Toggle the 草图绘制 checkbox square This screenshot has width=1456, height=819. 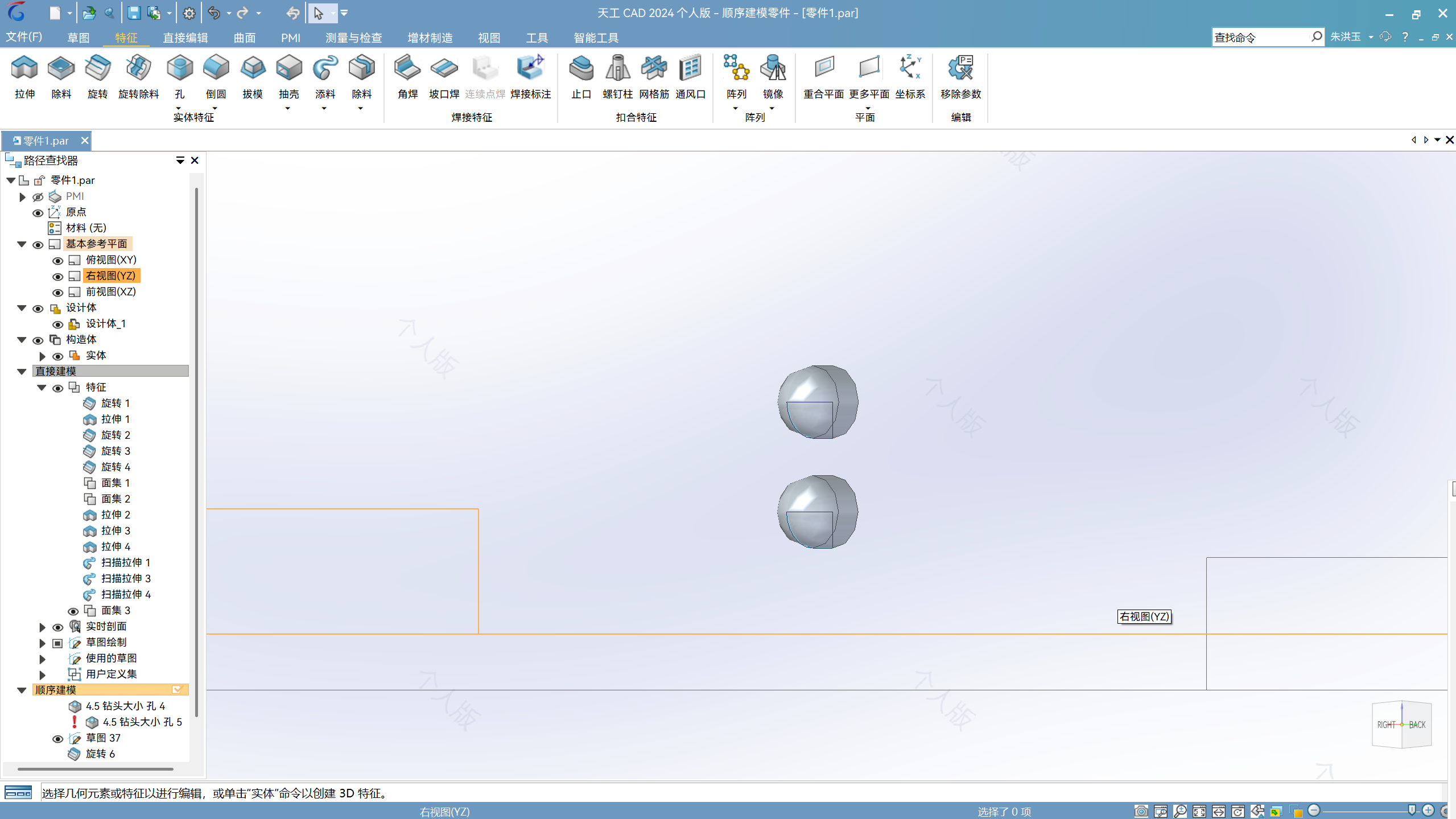pyautogui.click(x=57, y=643)
